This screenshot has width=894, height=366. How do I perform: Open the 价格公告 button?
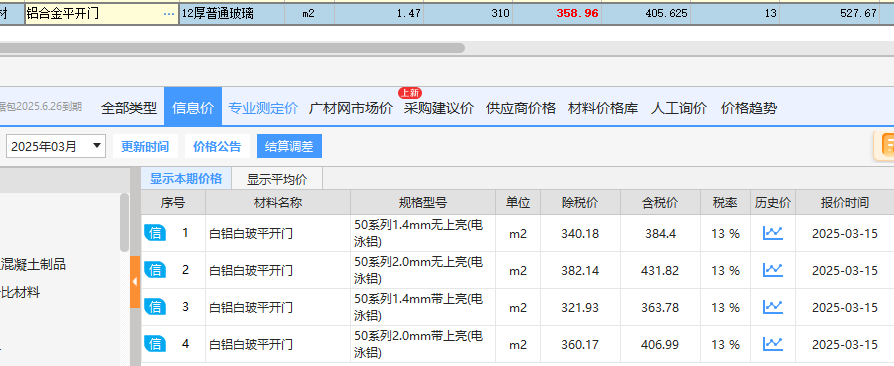coord(217,147)
